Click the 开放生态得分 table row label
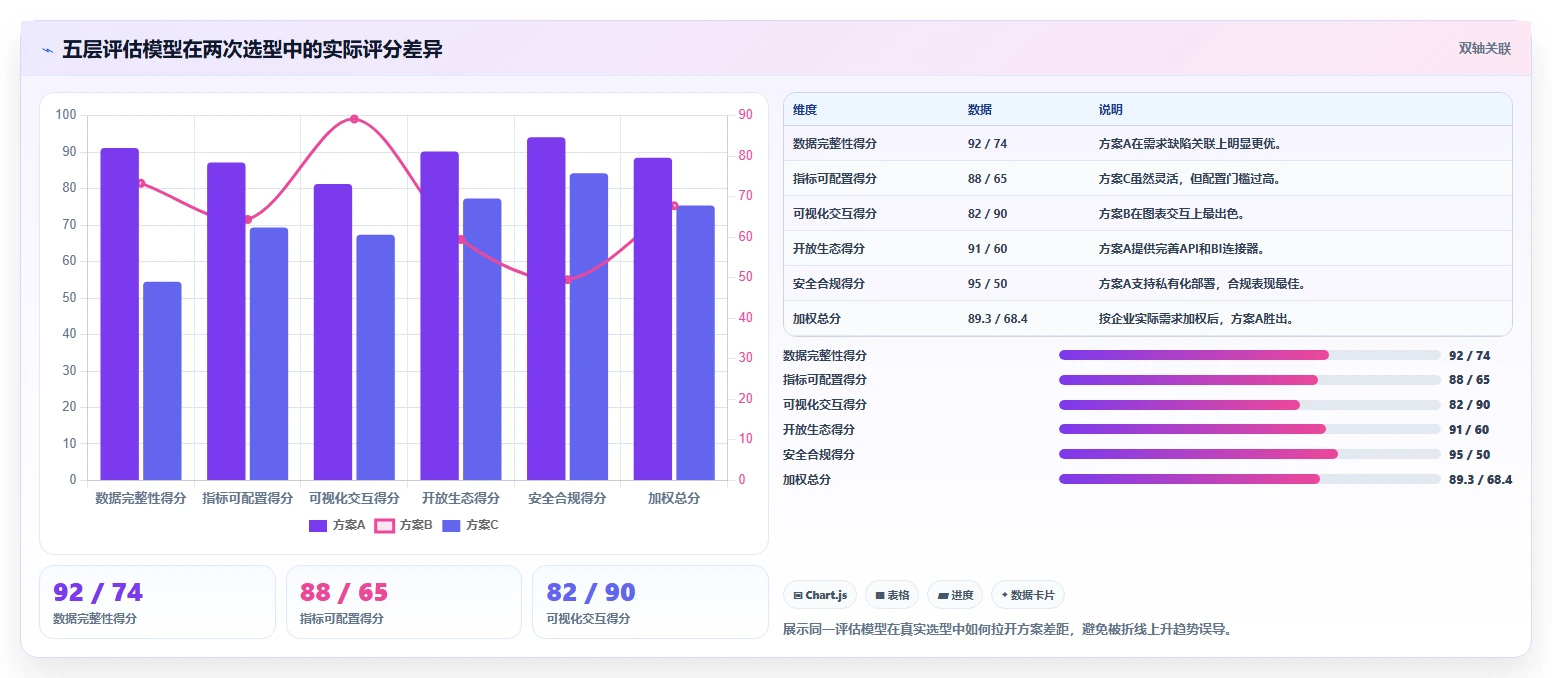The width and height of the screenshot is (1552, 678). point(829,249)
